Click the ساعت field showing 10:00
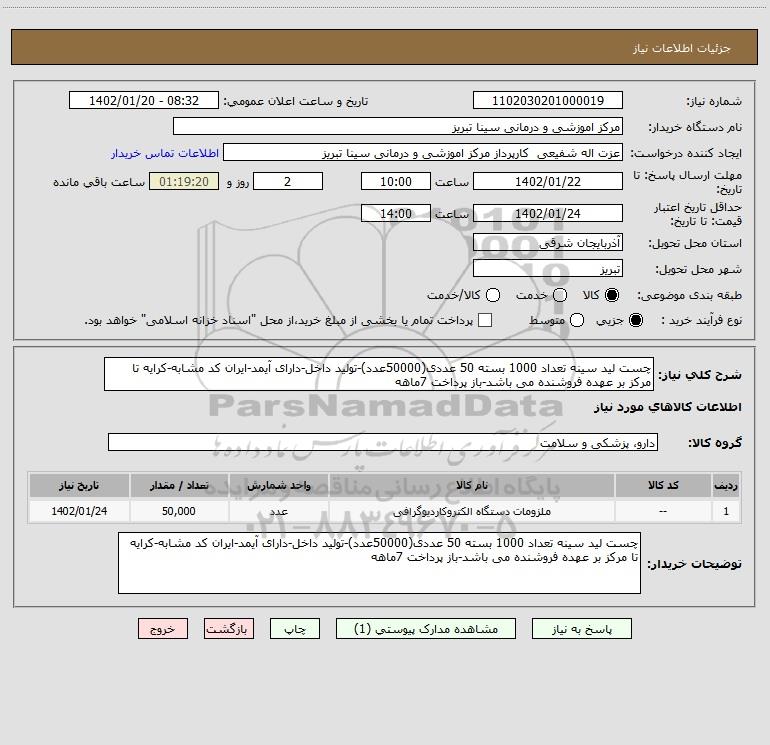Viewport: 770px width, 745px height. [x=396, y=181]
